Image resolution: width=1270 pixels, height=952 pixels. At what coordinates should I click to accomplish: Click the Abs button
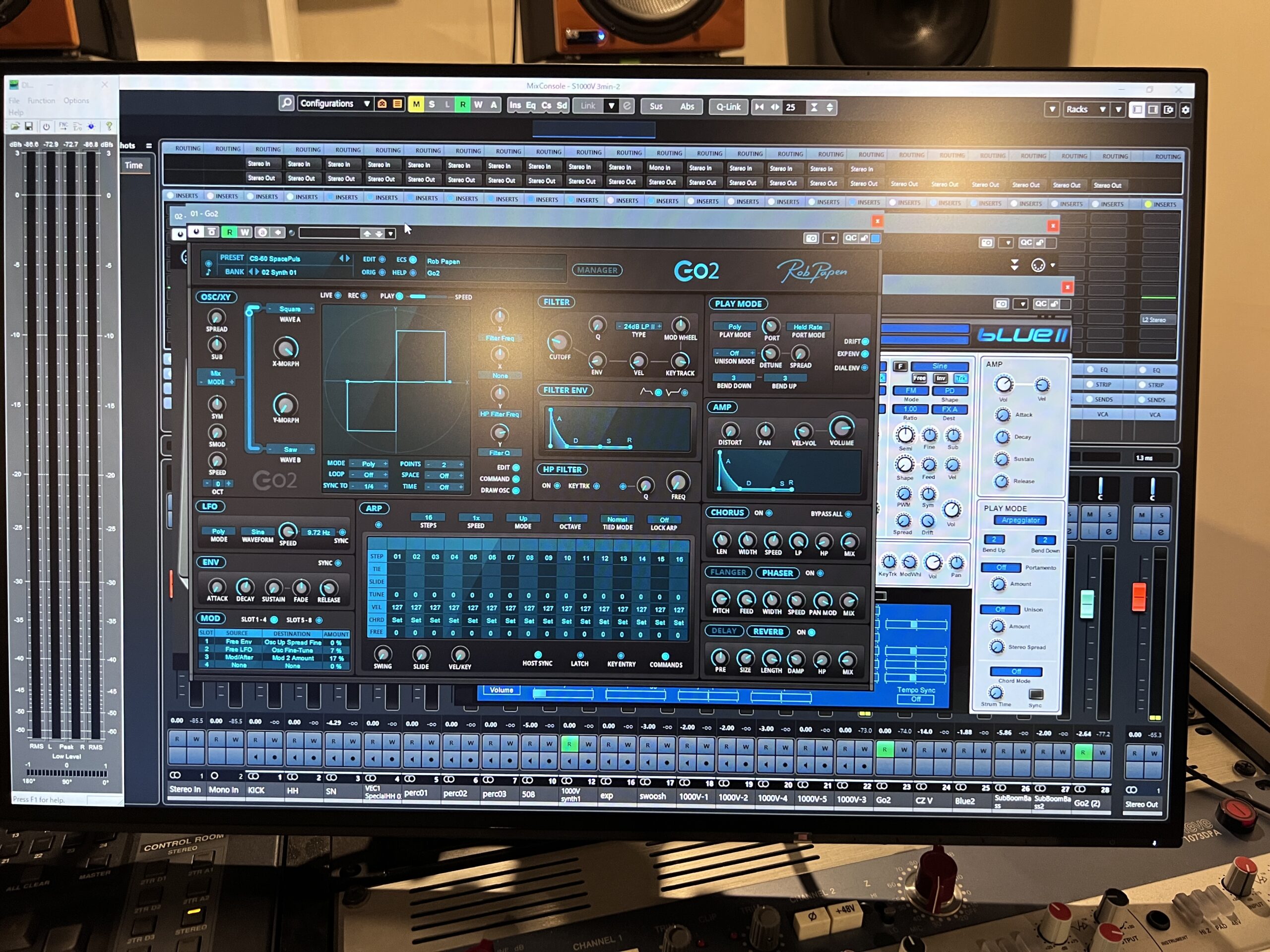(x=687, y=107)
